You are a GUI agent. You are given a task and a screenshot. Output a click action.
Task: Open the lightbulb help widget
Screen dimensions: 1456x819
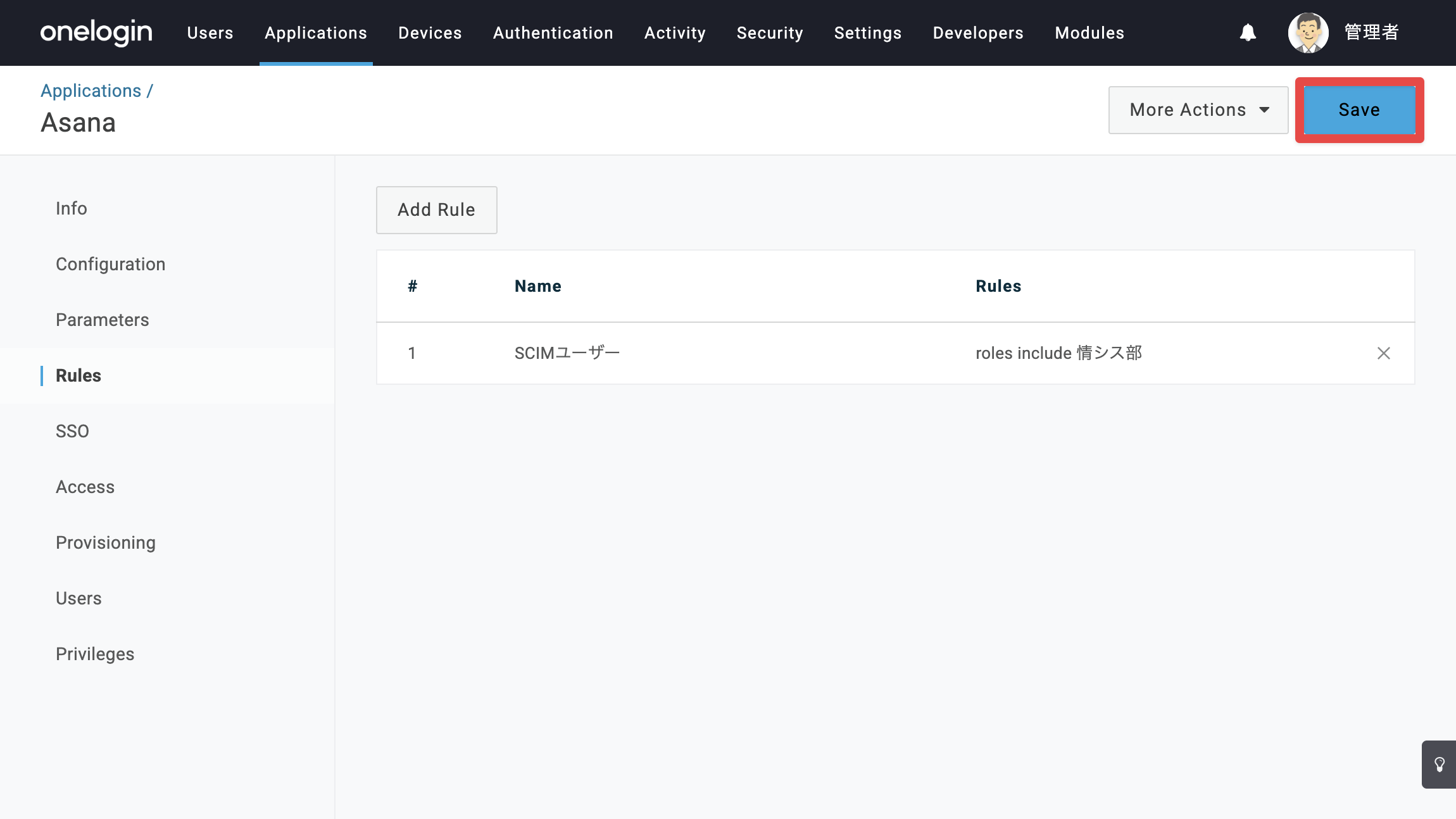(1440, 765)
